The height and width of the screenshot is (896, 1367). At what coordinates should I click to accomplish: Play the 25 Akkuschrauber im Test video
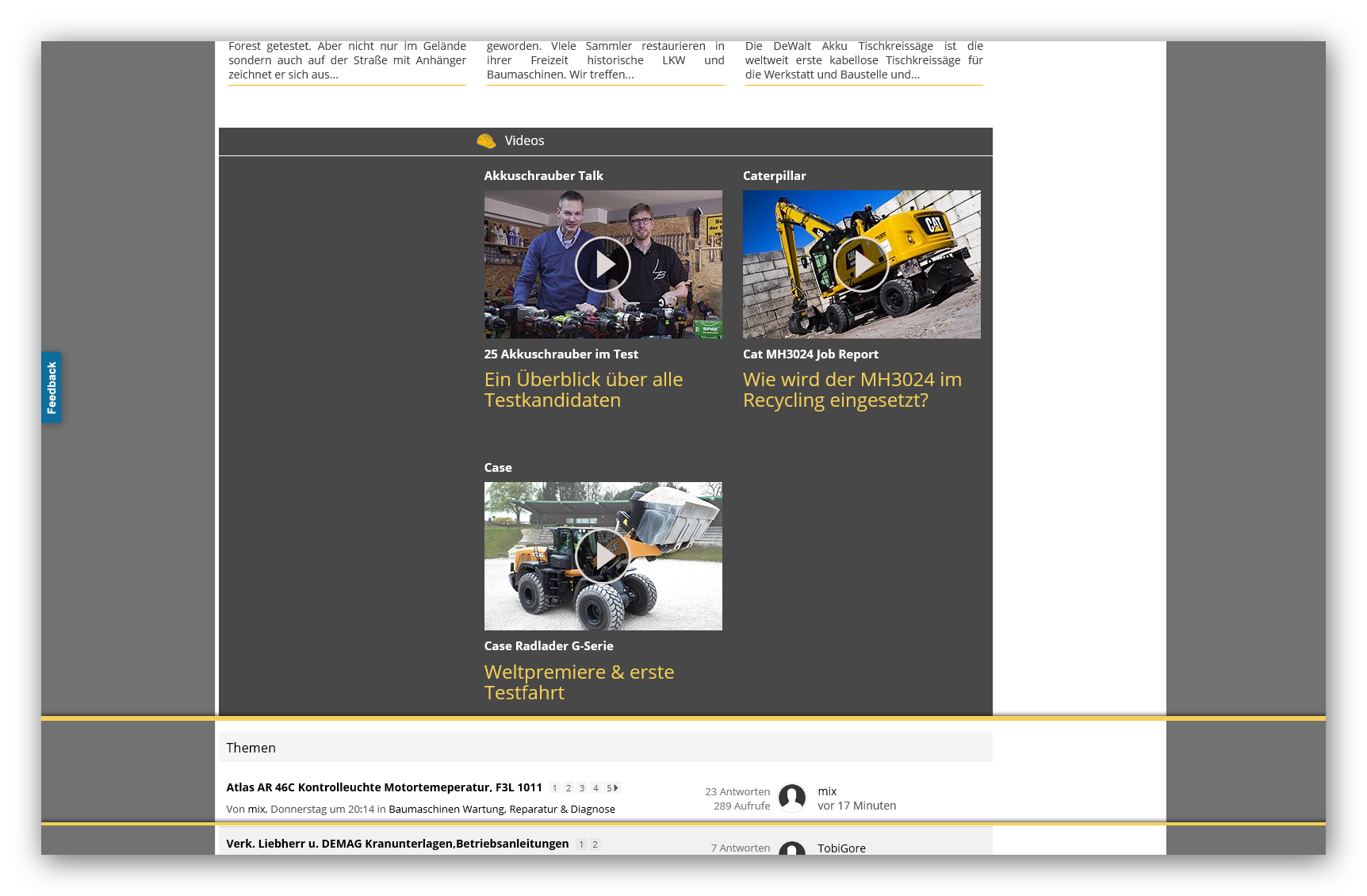point(603,264)
